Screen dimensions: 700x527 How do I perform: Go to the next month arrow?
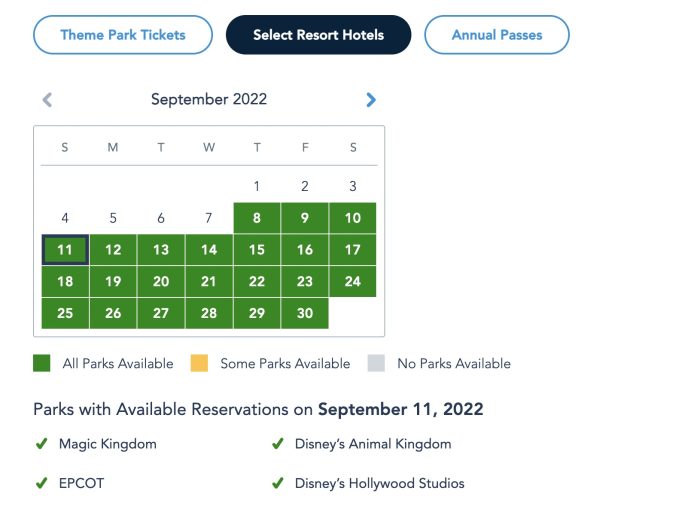click(371, 100)
